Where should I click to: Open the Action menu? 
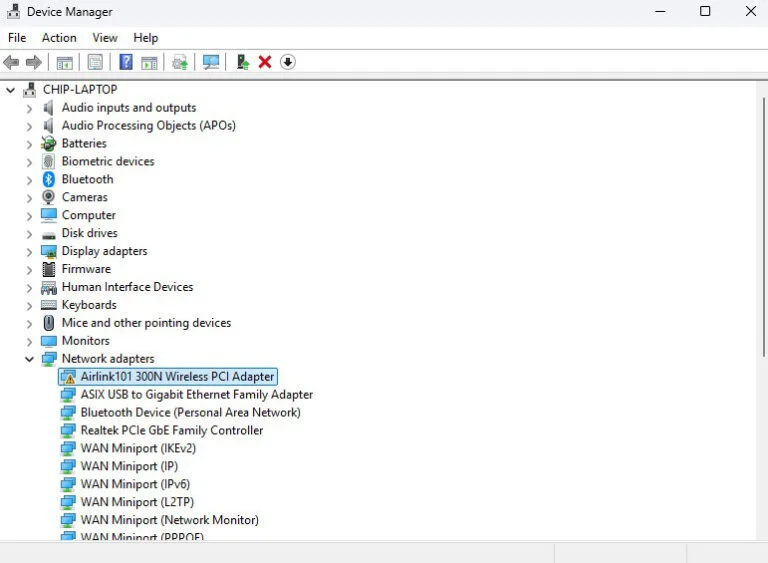(x=59, y=38)
